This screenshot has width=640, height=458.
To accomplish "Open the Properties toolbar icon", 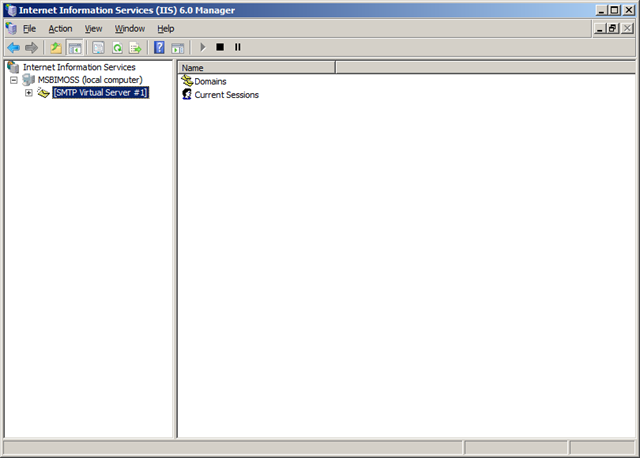I will (98, 48).
